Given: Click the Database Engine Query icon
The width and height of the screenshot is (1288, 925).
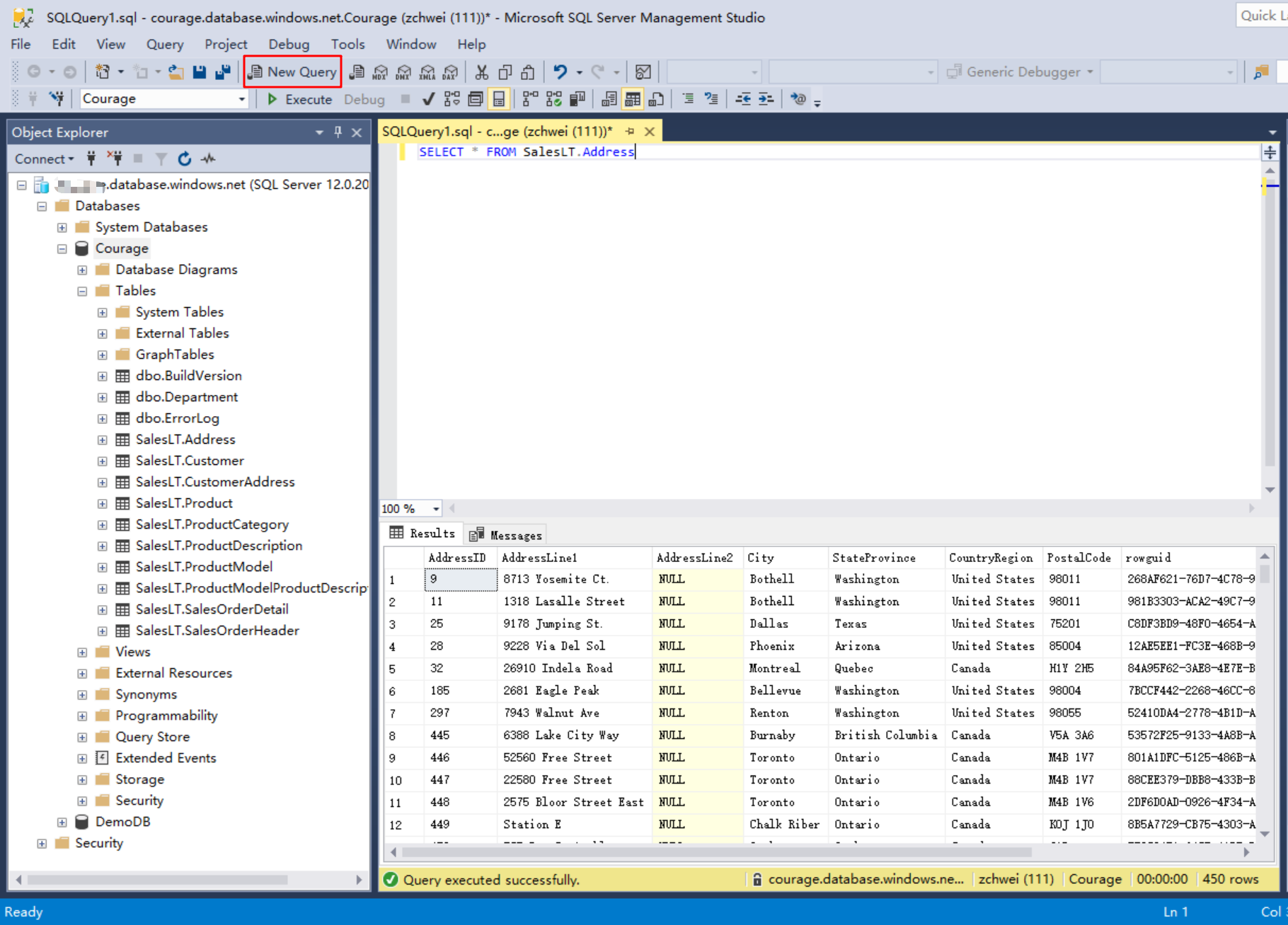Looking at the screenshot, I should point(357,71).
